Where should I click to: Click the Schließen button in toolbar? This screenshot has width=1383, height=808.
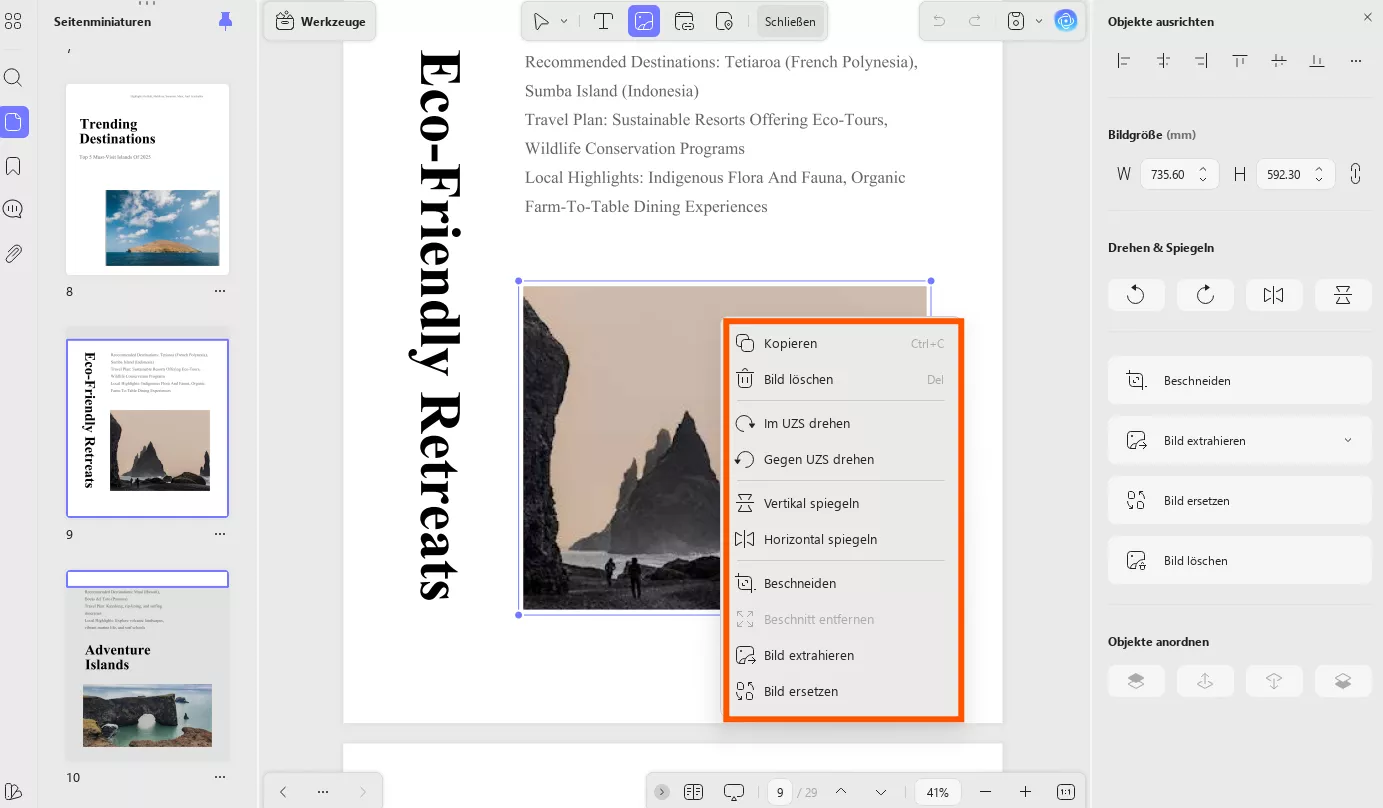(790, 21)
